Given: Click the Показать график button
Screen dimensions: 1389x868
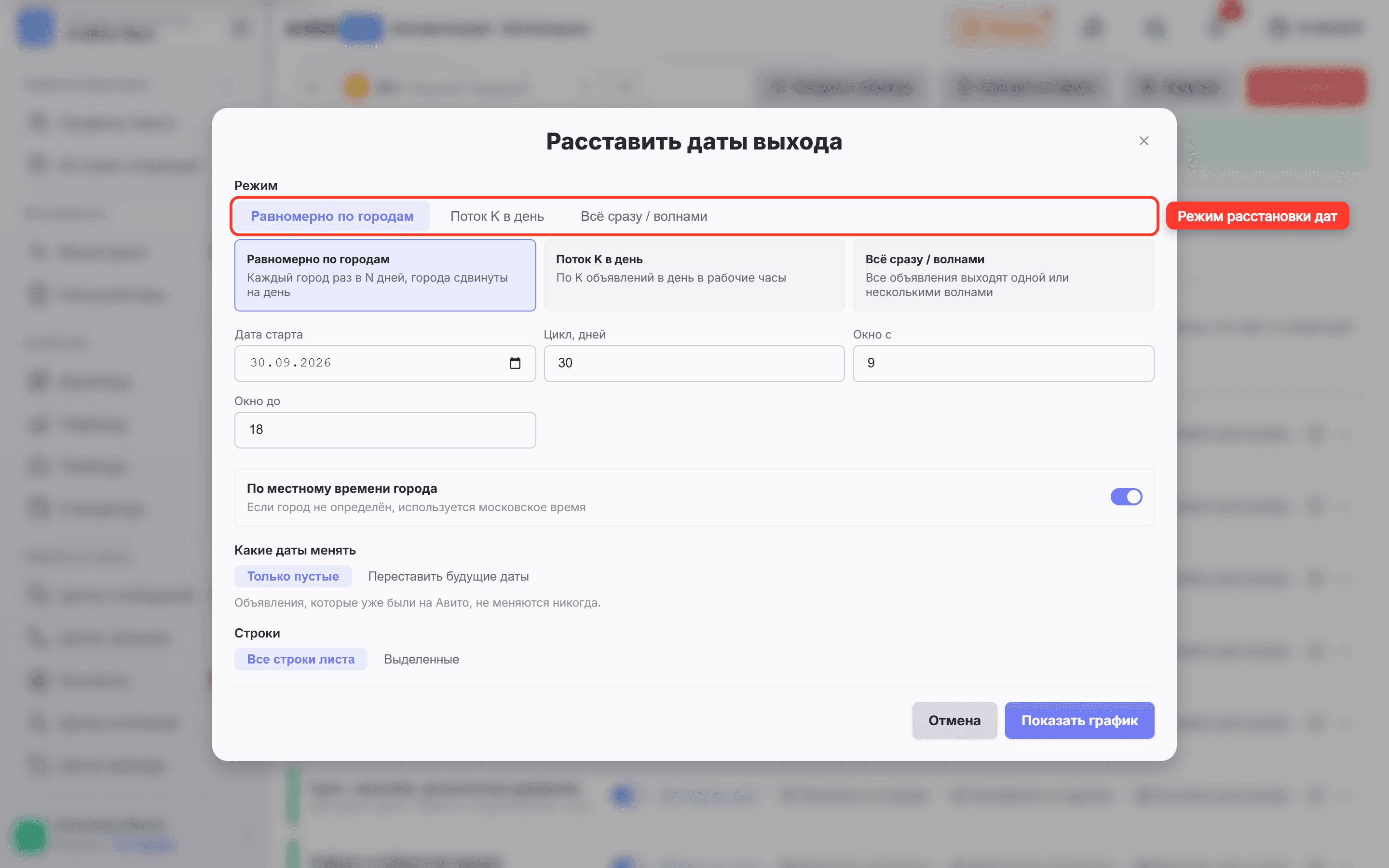Looking at the screenshot, I should click(1079, 720).
